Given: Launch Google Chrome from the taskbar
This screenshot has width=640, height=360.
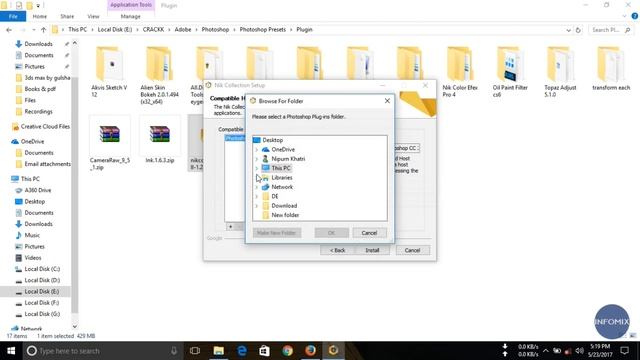Looking at the screenshot, I should coord(287,351).
